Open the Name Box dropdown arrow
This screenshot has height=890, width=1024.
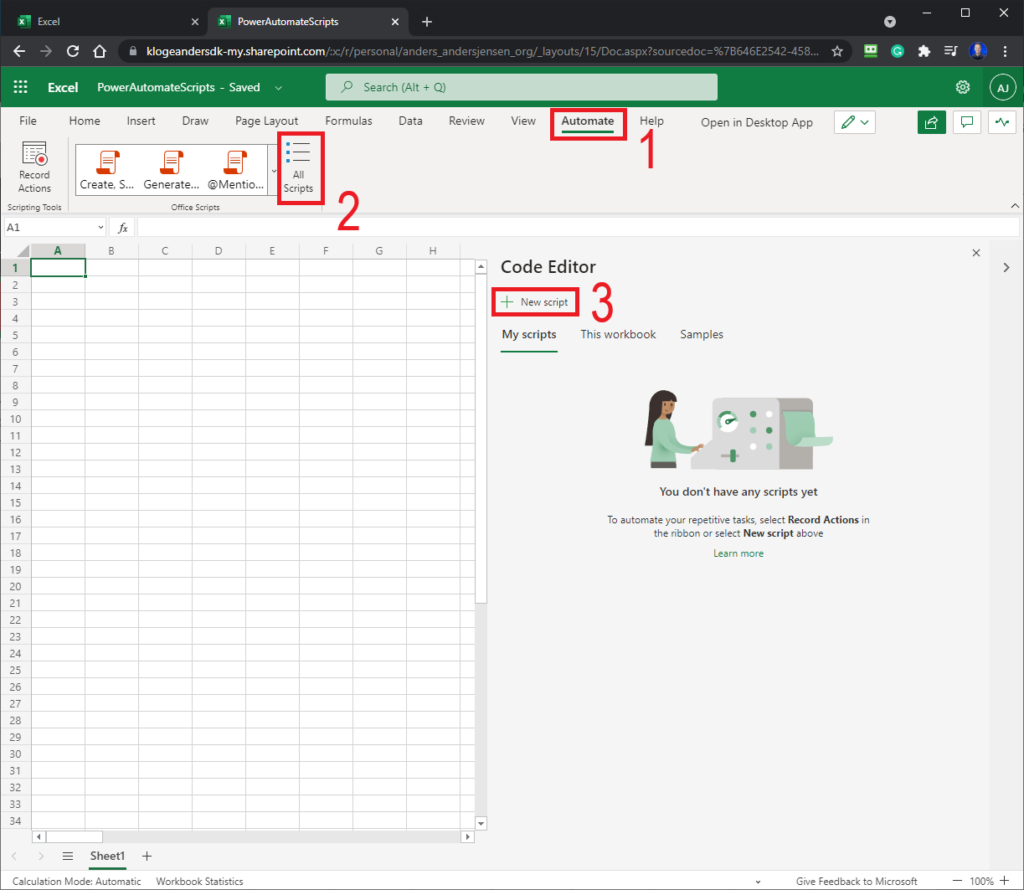click(x=100, y=227)
